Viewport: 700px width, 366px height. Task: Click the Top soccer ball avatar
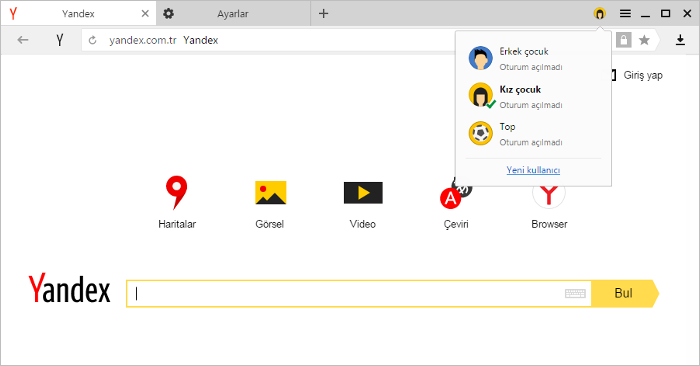[x=480, y=133]
